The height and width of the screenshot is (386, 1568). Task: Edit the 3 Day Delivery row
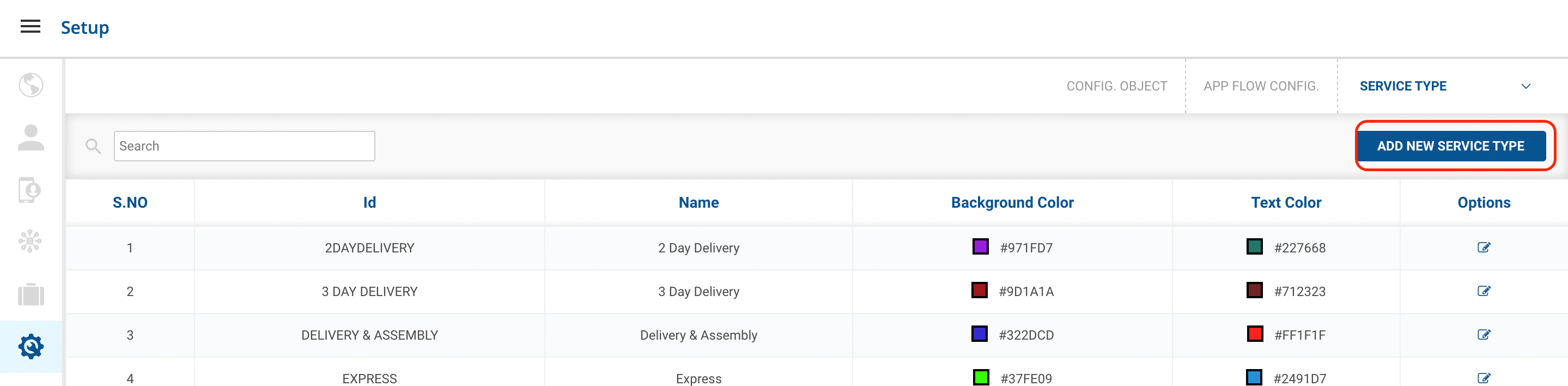1484,291
